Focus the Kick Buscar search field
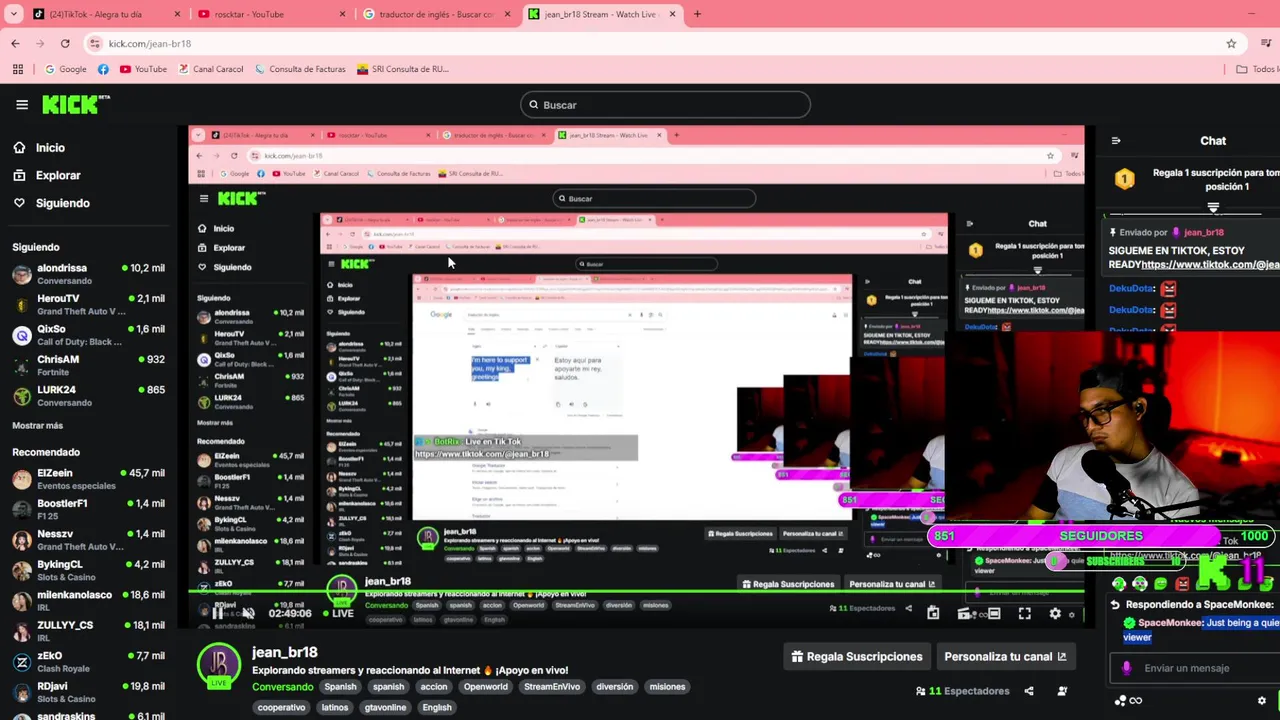The image size is (1280, 720). (665, 104)
